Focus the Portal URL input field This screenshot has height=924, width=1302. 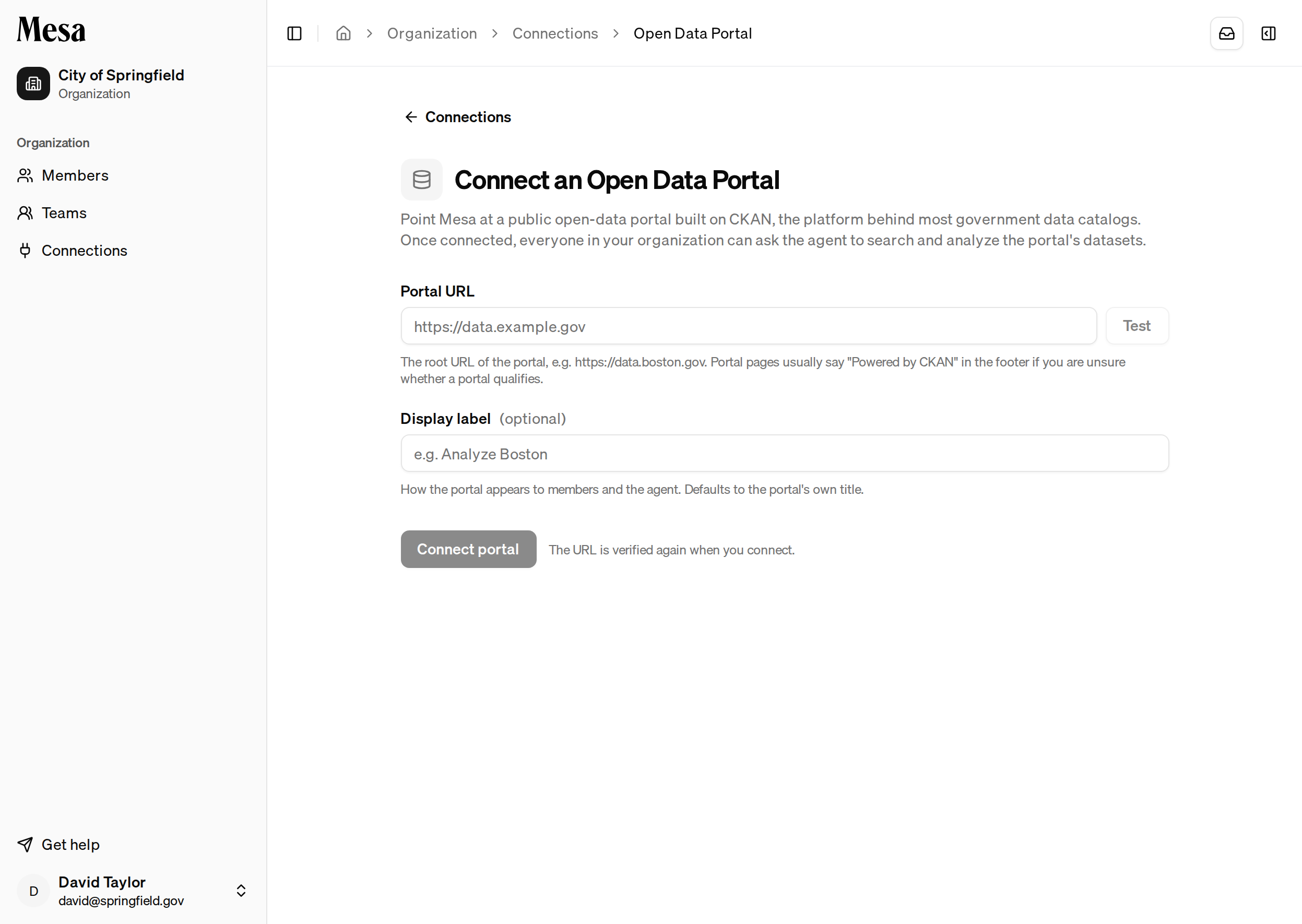pos(748,326)
